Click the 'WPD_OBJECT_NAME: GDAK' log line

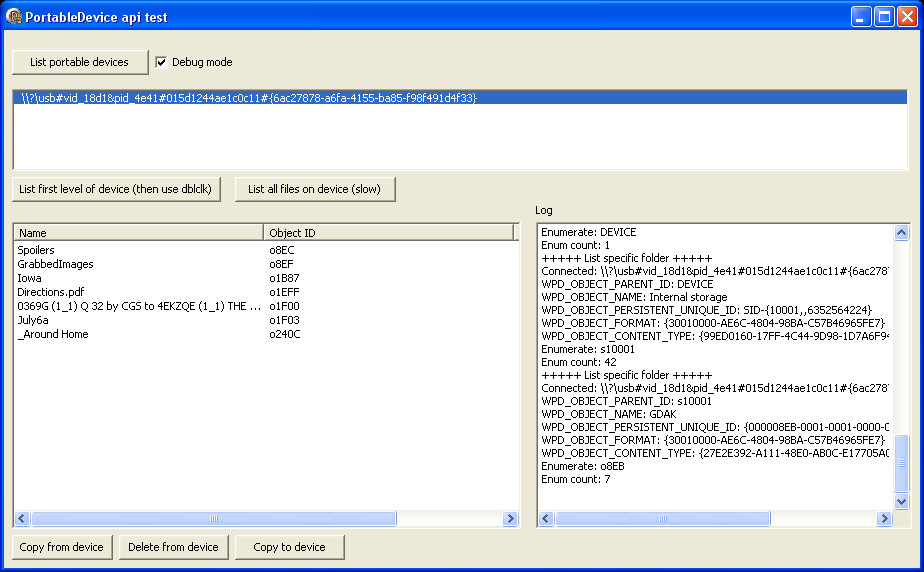tap(608, 414)
